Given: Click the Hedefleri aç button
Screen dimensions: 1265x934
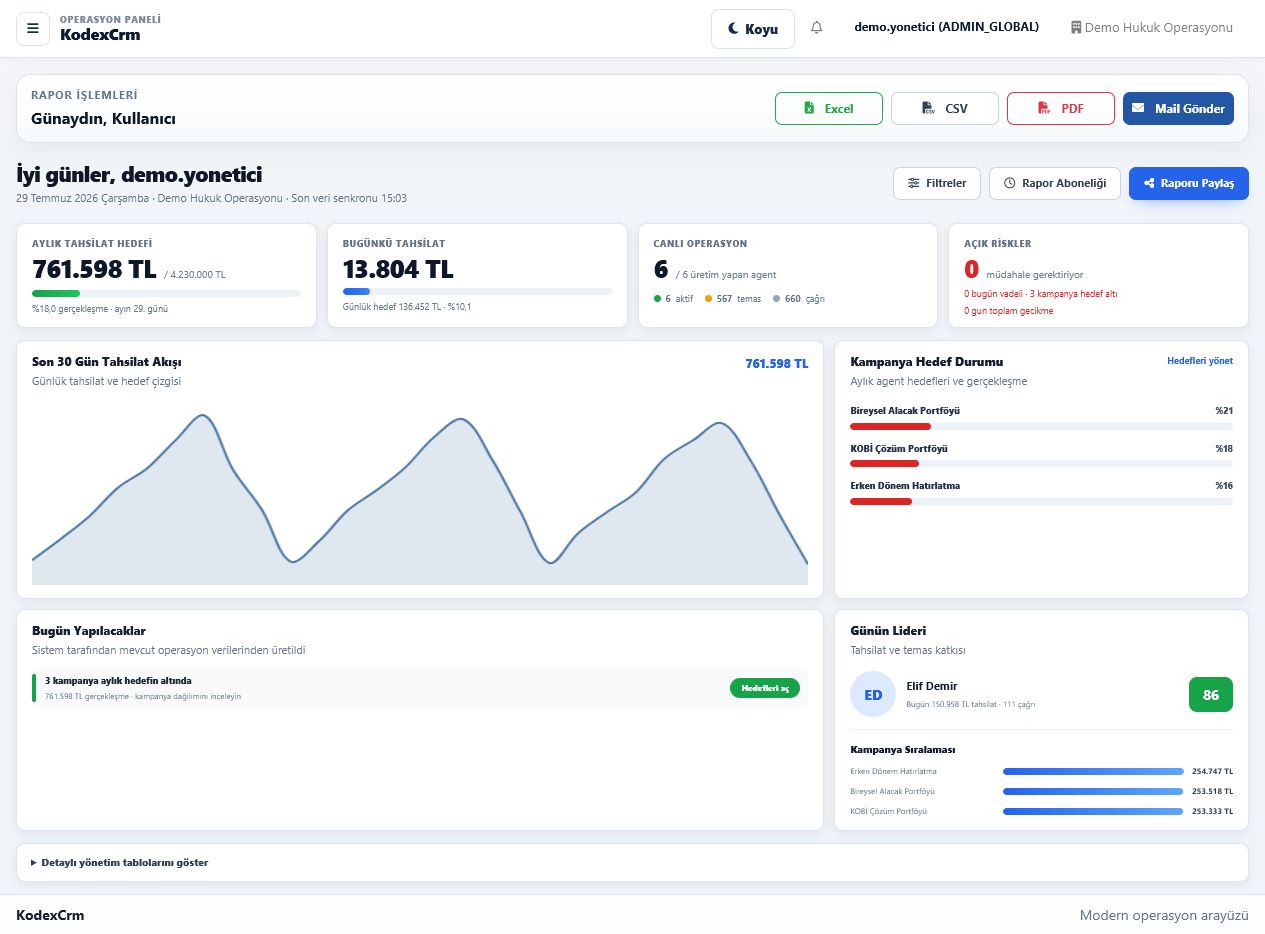Looking at the screenshot, I should (x=765, y=688).
